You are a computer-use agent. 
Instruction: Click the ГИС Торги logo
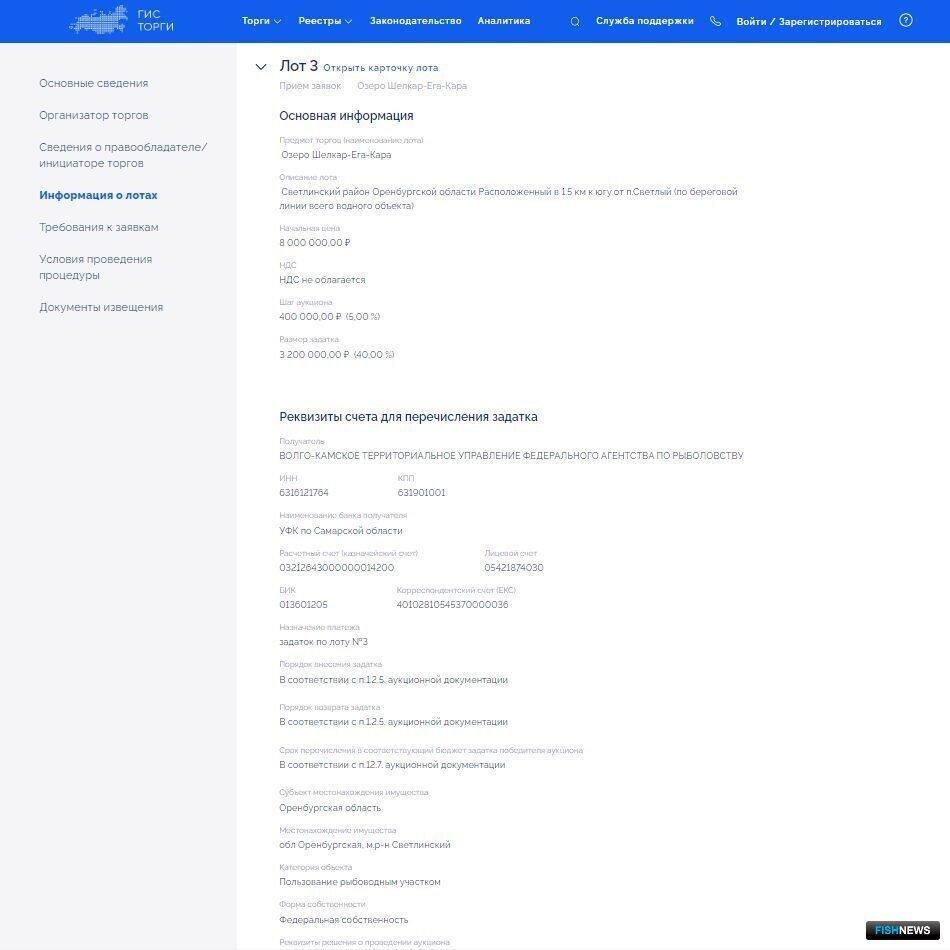pyautogui.click(x=121, y=21)
